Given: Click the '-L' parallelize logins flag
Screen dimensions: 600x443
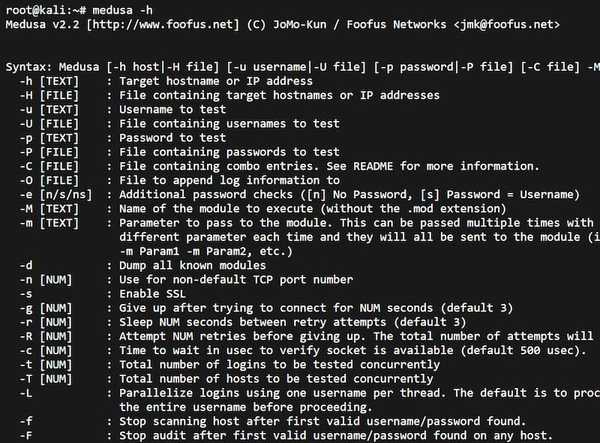Looking at the screenshot, I should (26, 393).
